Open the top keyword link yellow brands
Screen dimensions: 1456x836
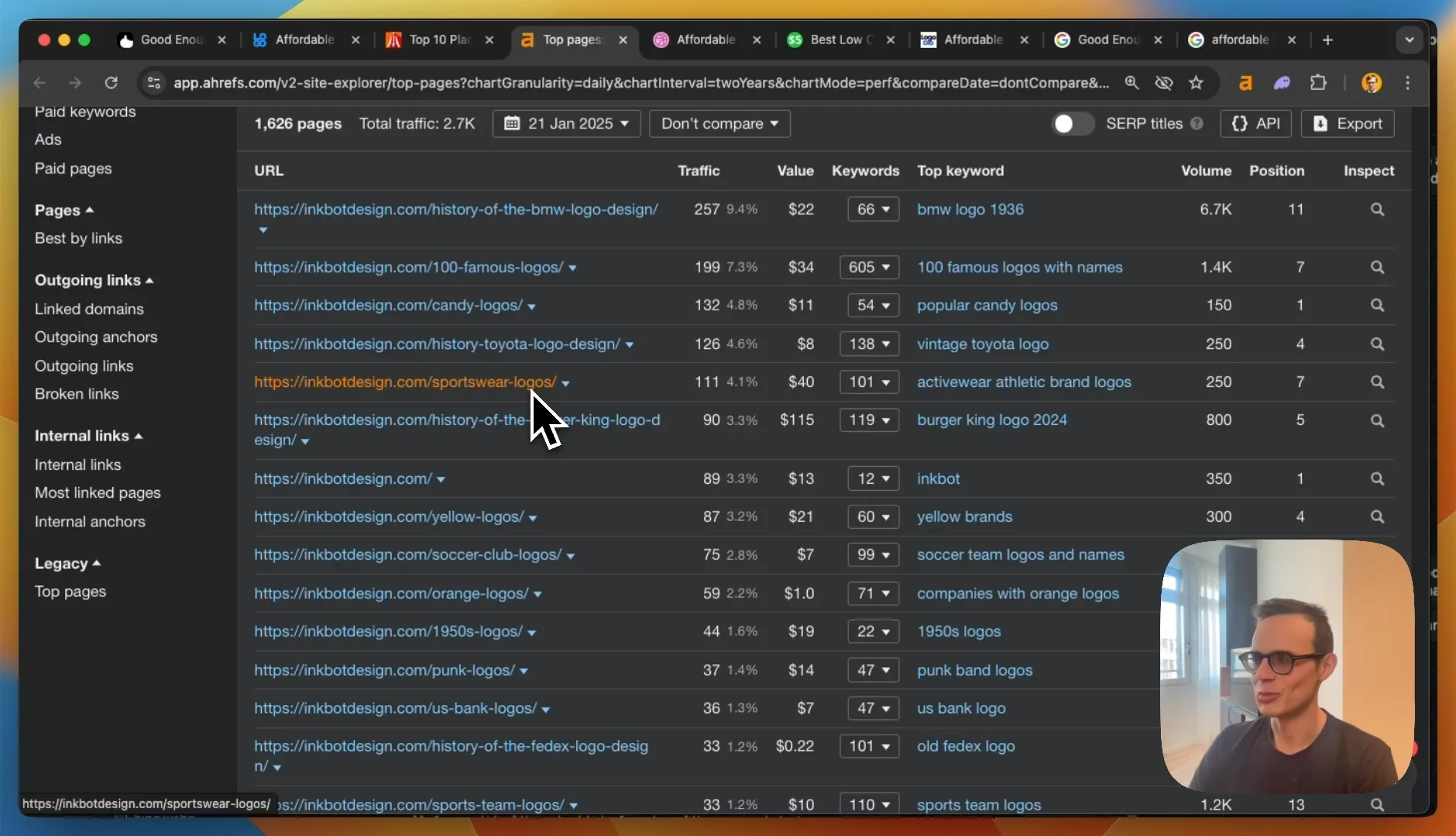964,516
